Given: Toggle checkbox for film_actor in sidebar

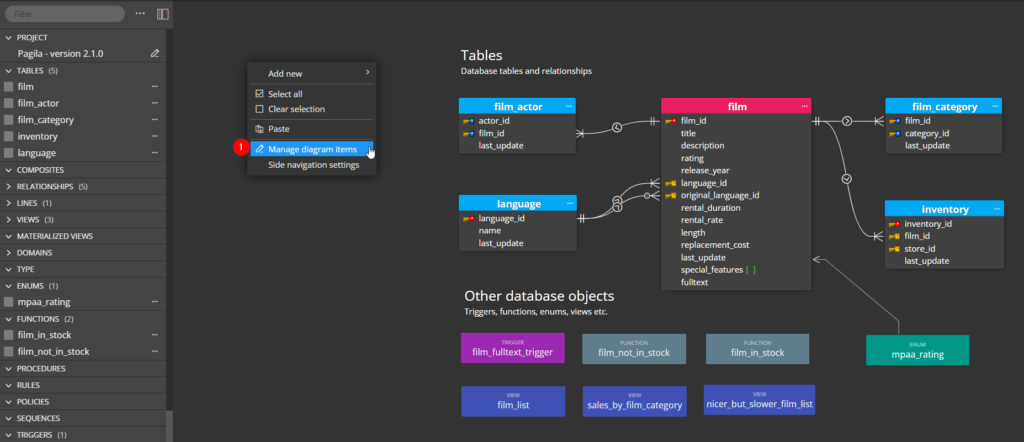Looking at the screenshot, I should coord(8,103).
